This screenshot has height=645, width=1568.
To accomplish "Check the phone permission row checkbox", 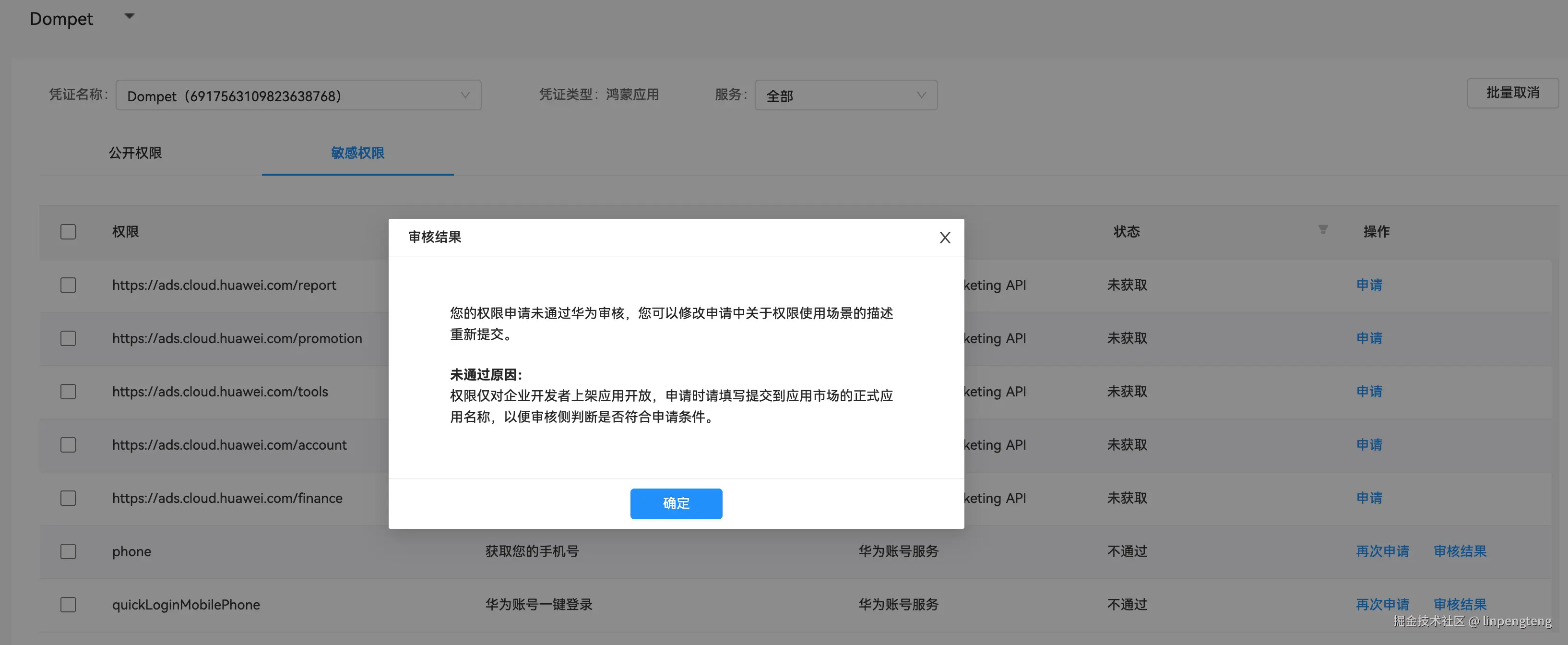I will click(68, 551).
